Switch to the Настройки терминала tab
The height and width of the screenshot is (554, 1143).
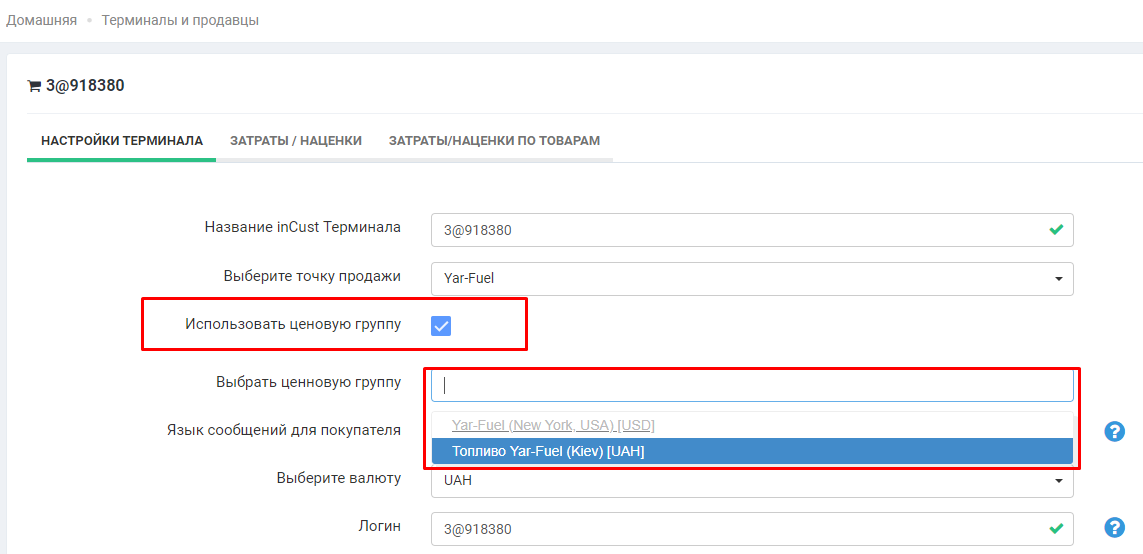point(122,141)
